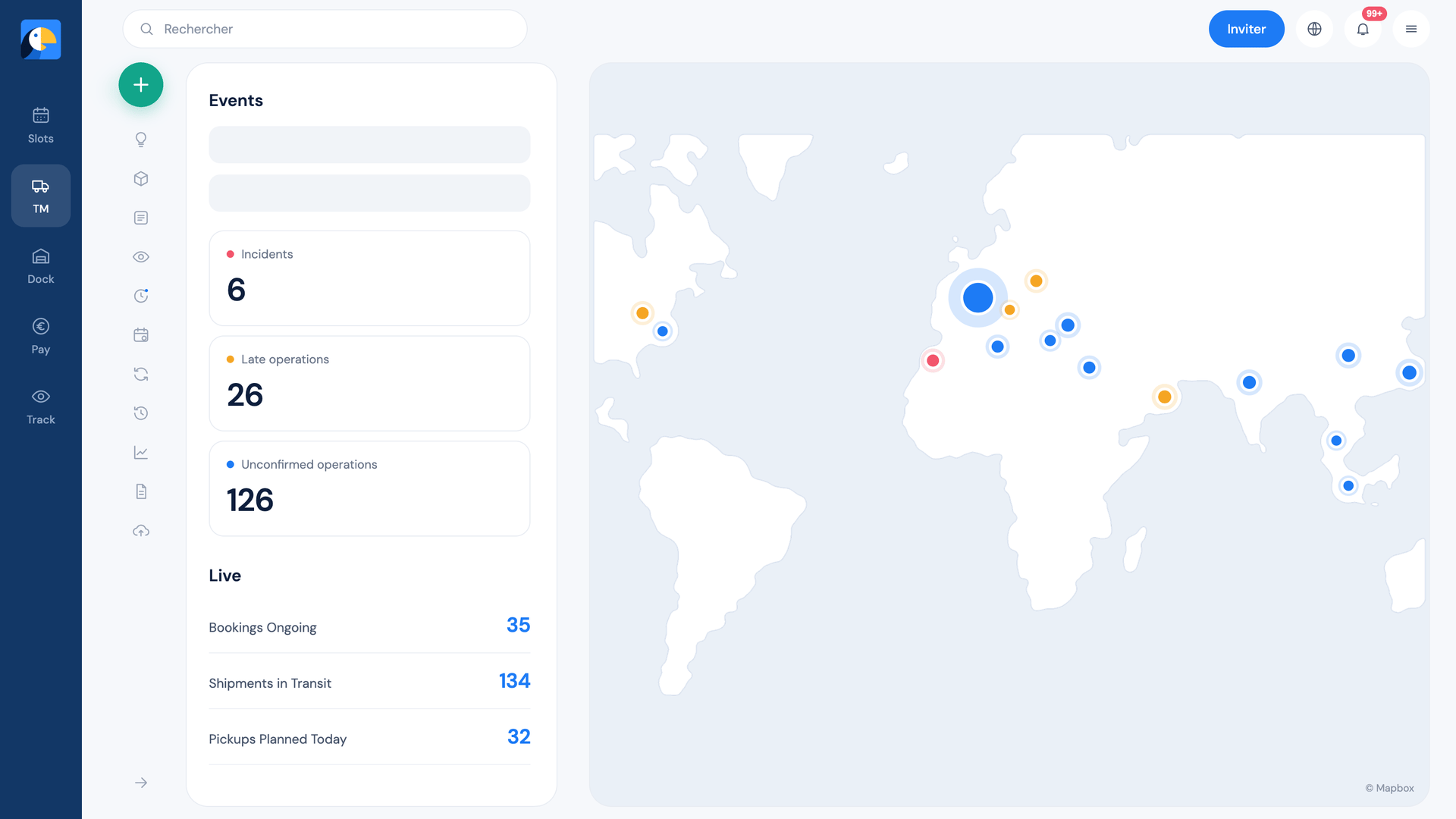Open the clock with notification dot icon
The height and width of the screenshot is (819, 1456).
[x=141, y=296]
